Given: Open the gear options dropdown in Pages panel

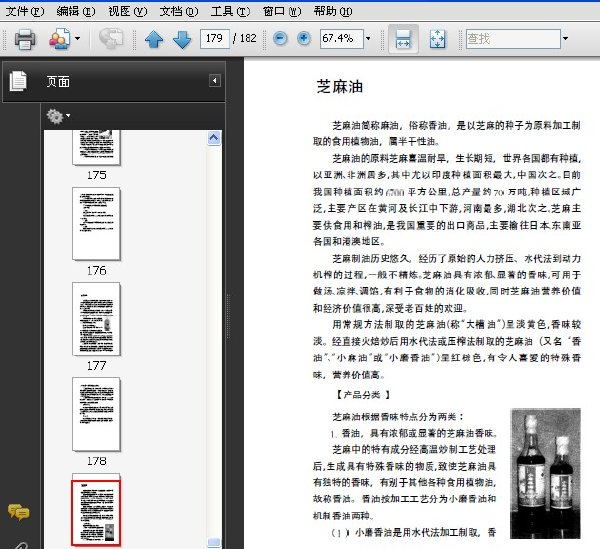Looking at the screenshot, I should (58, 116).
